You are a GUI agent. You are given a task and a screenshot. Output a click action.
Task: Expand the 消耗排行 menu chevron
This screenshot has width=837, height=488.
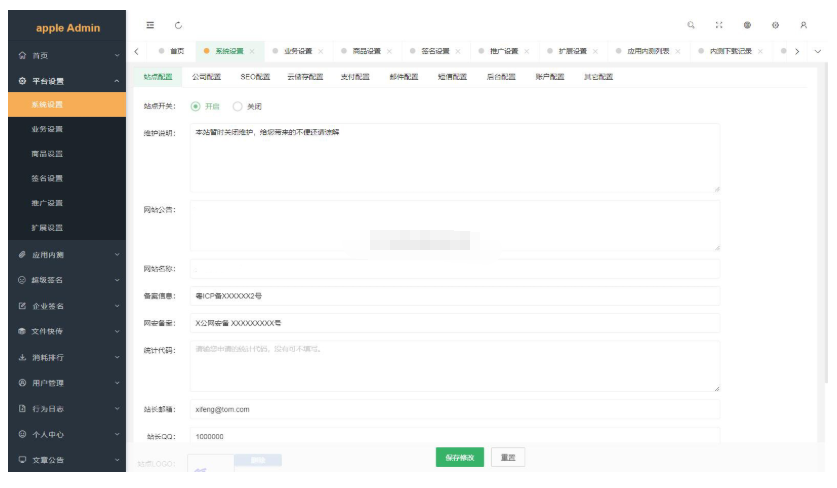coord(117,357)
